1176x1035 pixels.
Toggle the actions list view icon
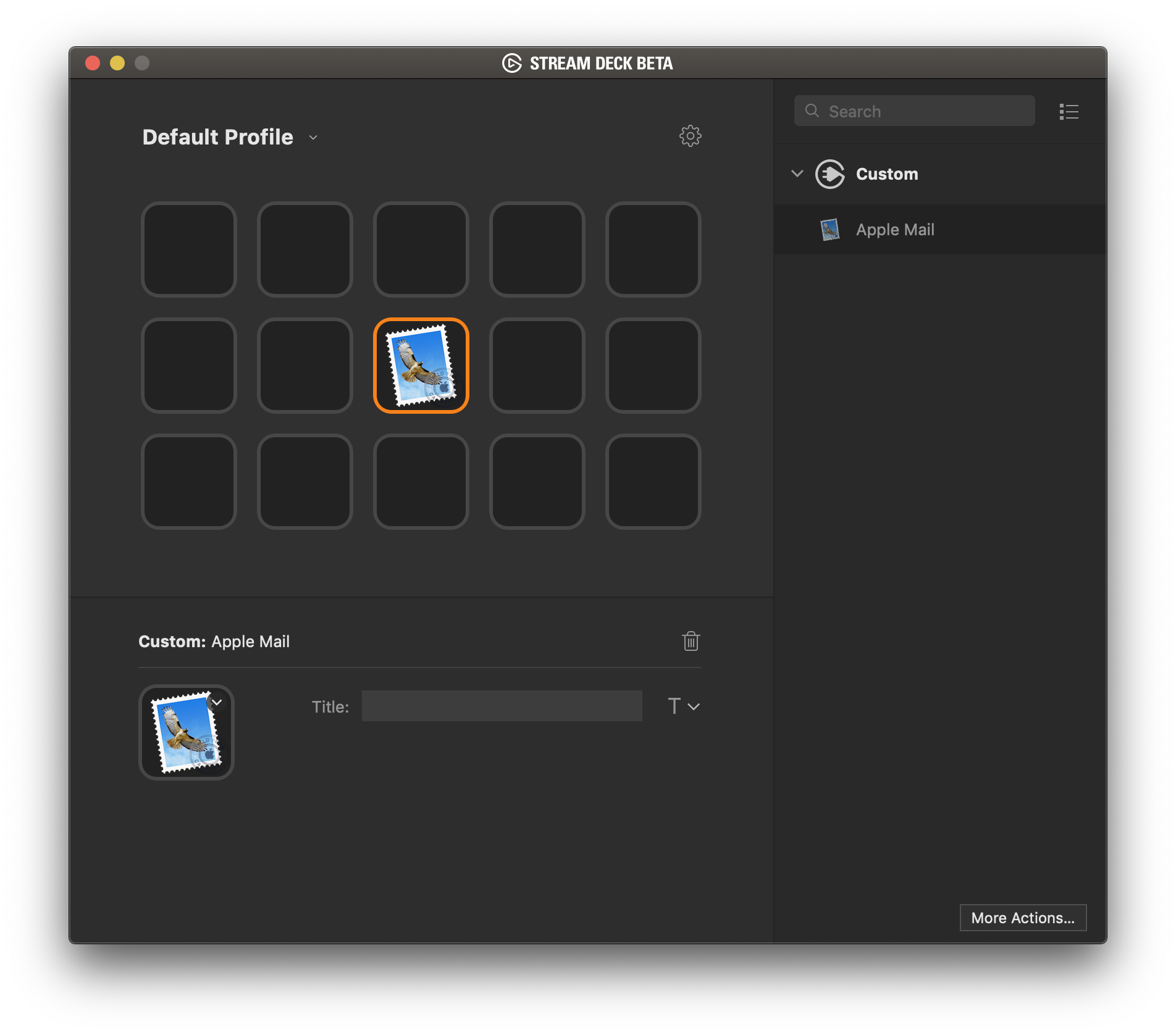[x=1069, y=112]
